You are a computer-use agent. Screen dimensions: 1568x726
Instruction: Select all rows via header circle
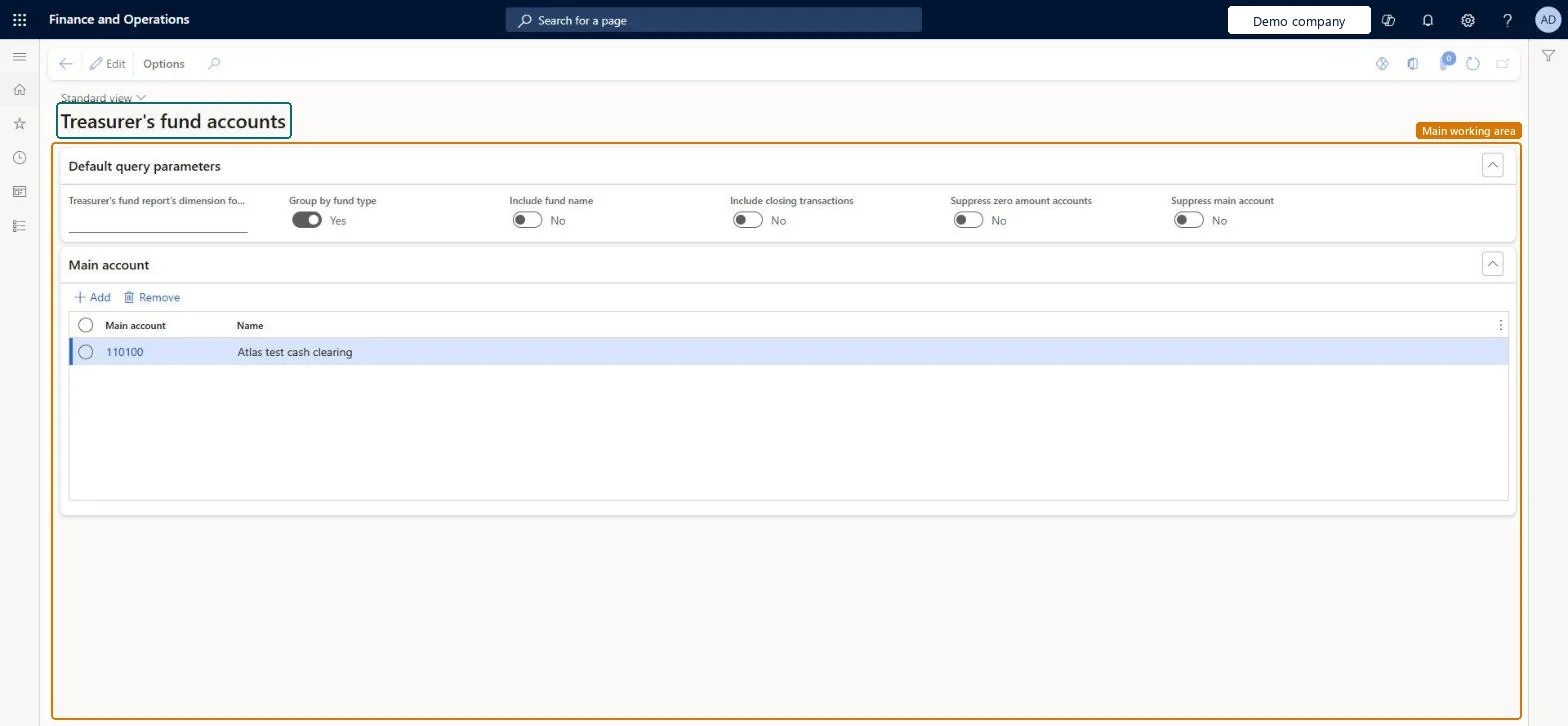pyautogui.click(x=86, y=325)
